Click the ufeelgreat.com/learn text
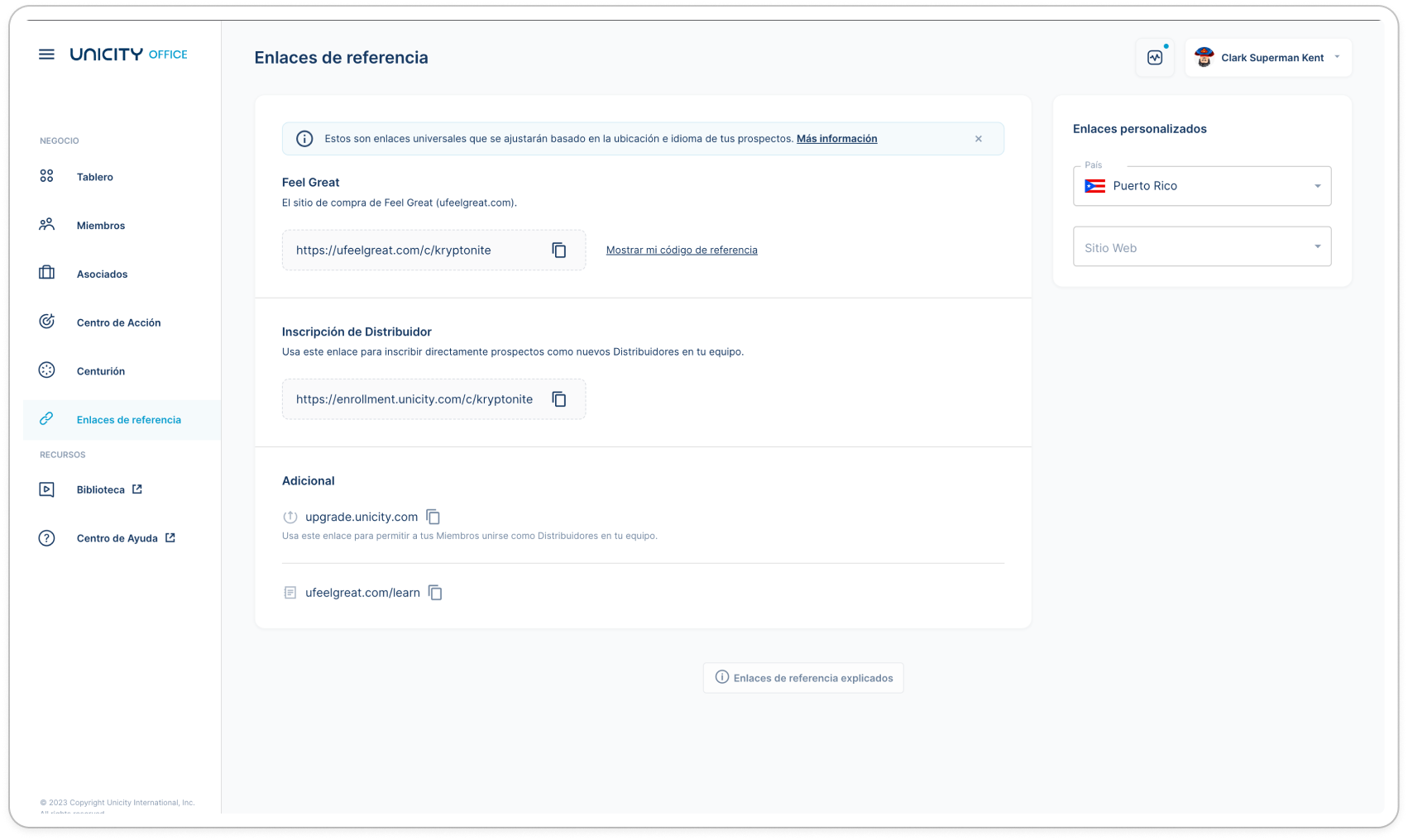This screenshot has height=840, width=1408. coord(362,593)
